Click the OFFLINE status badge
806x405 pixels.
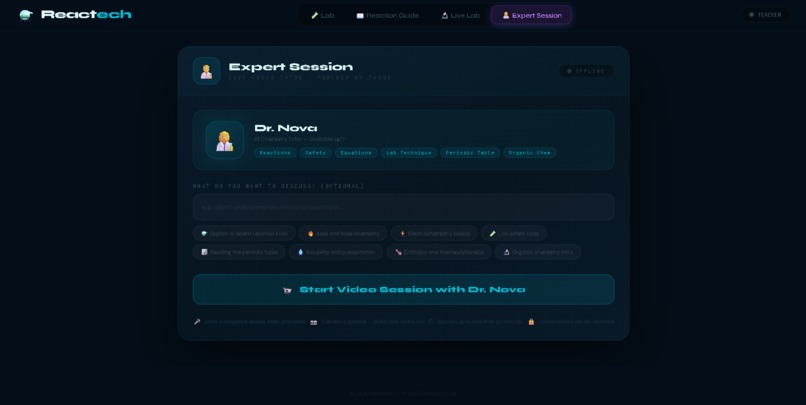coord(586,71)
